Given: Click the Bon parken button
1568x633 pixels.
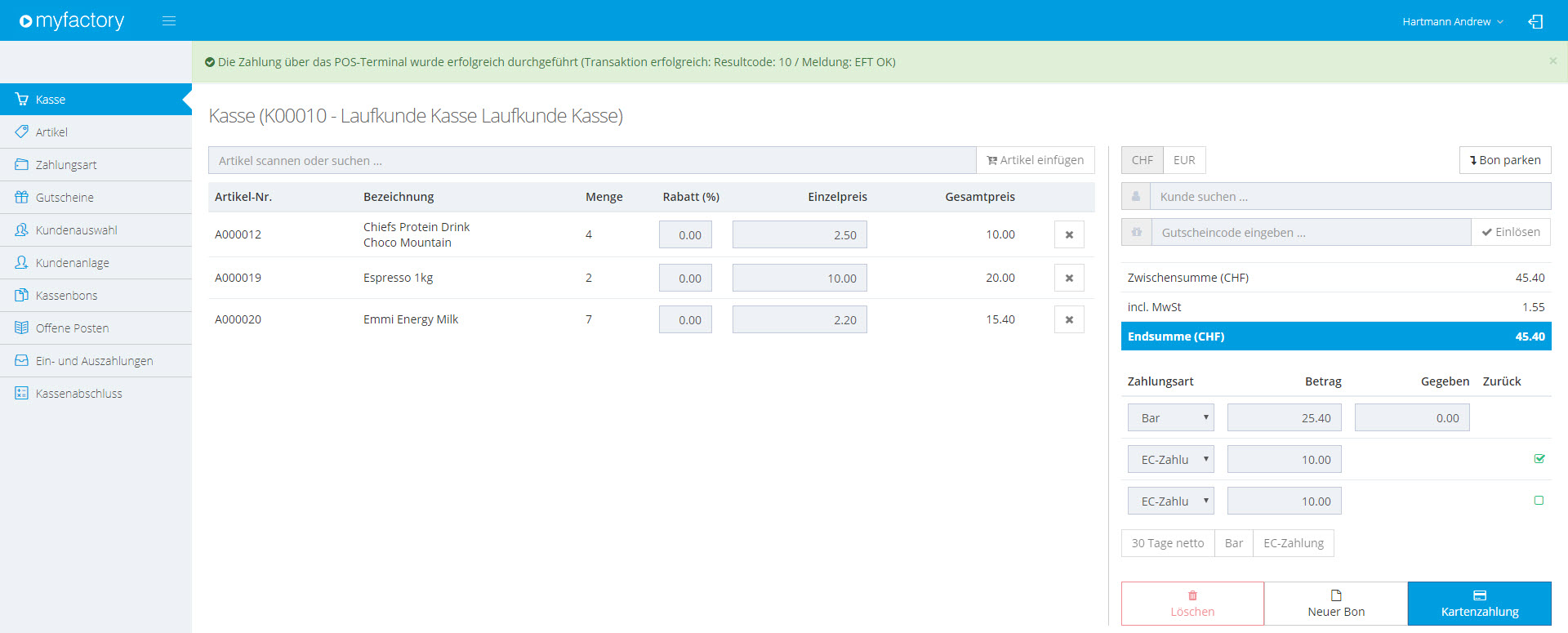Looking at the screenshot, I should click(x=1505, y=161).
